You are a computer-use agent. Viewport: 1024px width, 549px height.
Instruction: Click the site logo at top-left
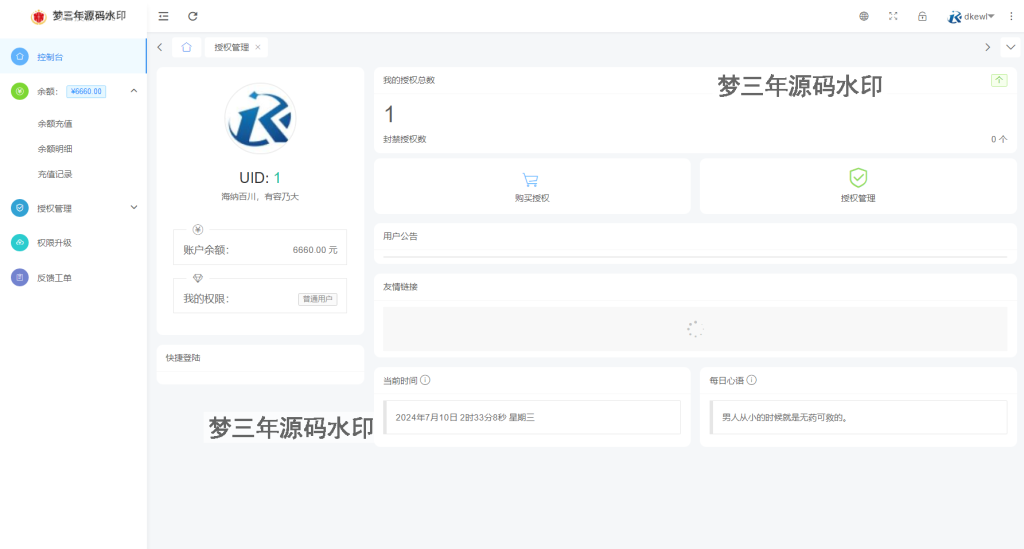pyautogui.click(x=39, y=17)
